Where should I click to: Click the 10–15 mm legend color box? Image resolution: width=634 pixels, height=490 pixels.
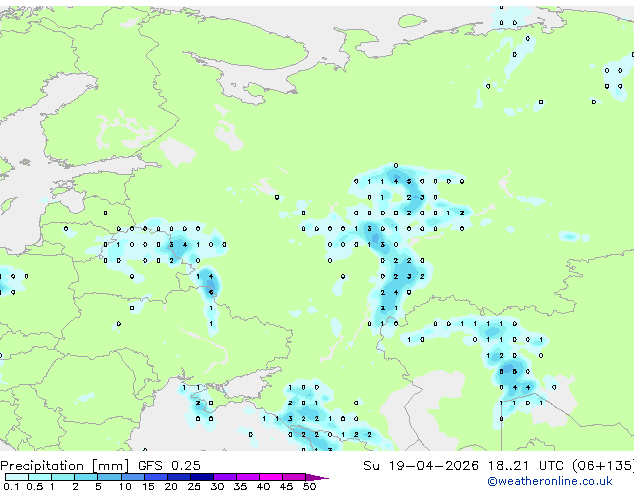(132, 477)
